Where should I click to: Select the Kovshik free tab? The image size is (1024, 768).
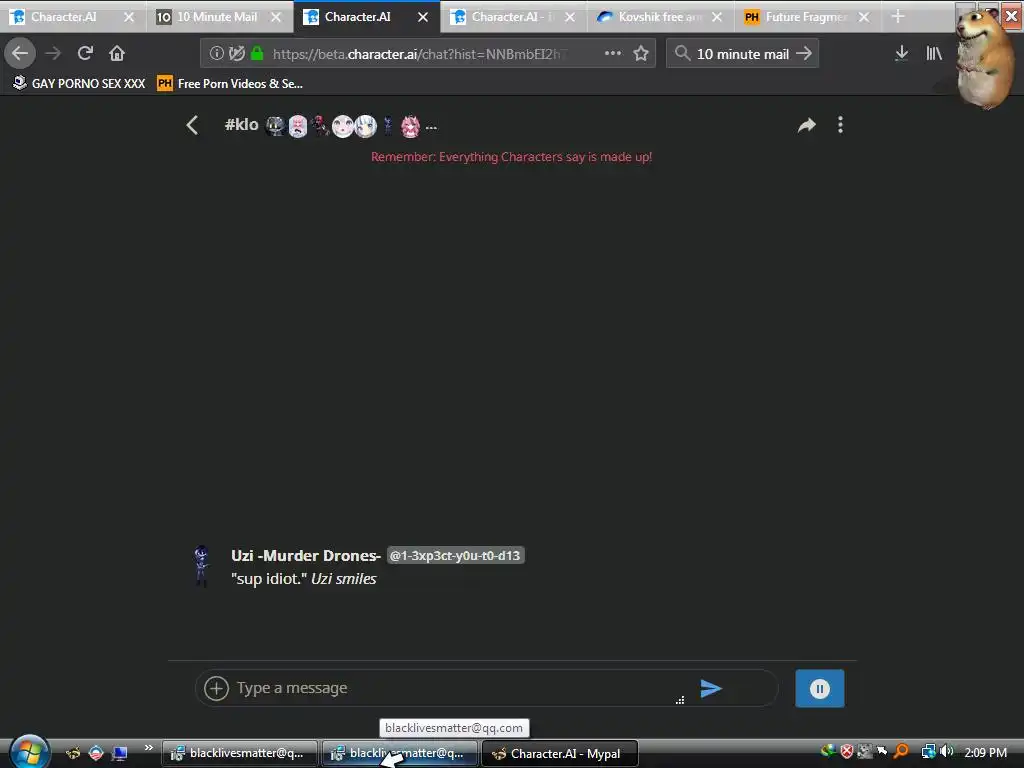(660, 17)
